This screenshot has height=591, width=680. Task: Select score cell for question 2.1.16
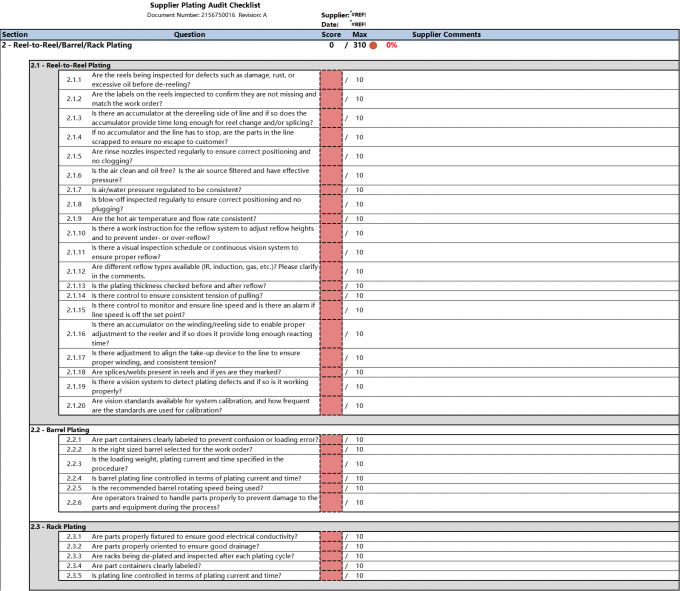tap(331, 334)
